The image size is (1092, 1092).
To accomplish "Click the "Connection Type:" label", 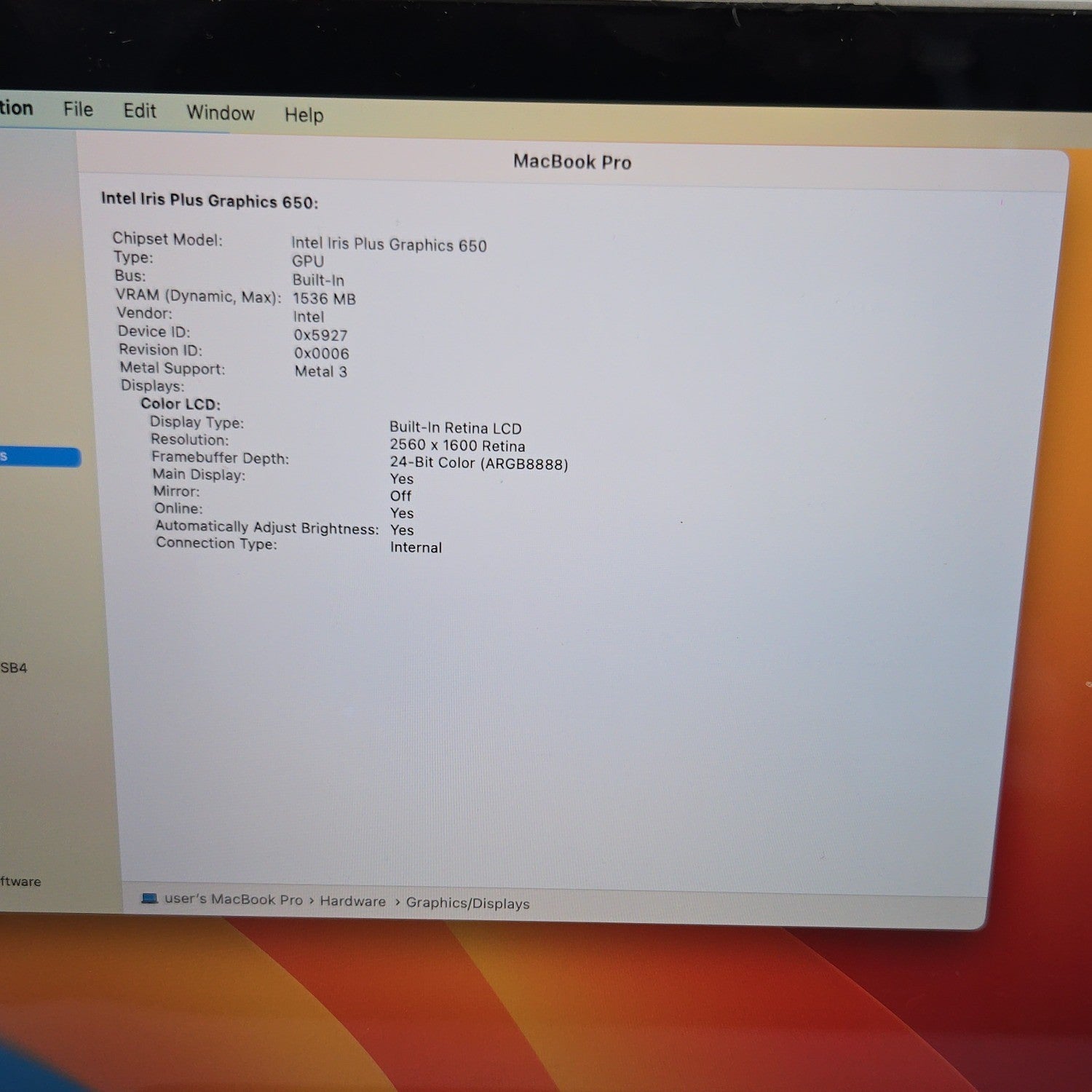I will (216, 543).
